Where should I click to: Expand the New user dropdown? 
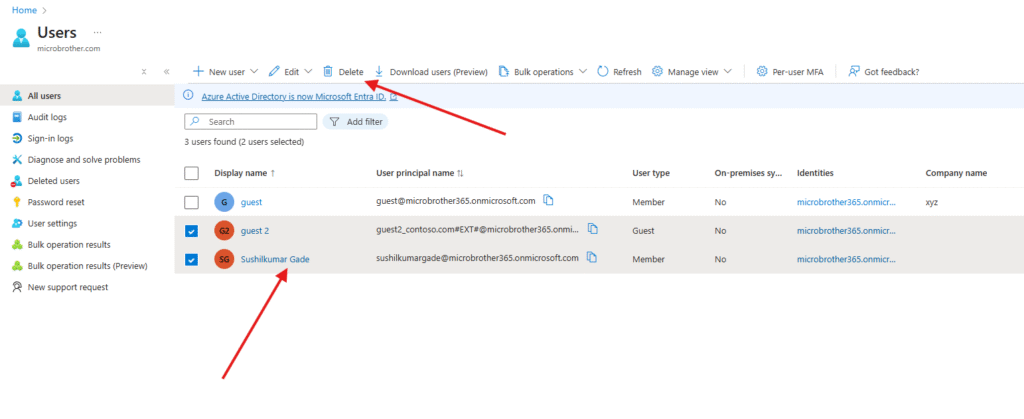click(x=253, y=72)
